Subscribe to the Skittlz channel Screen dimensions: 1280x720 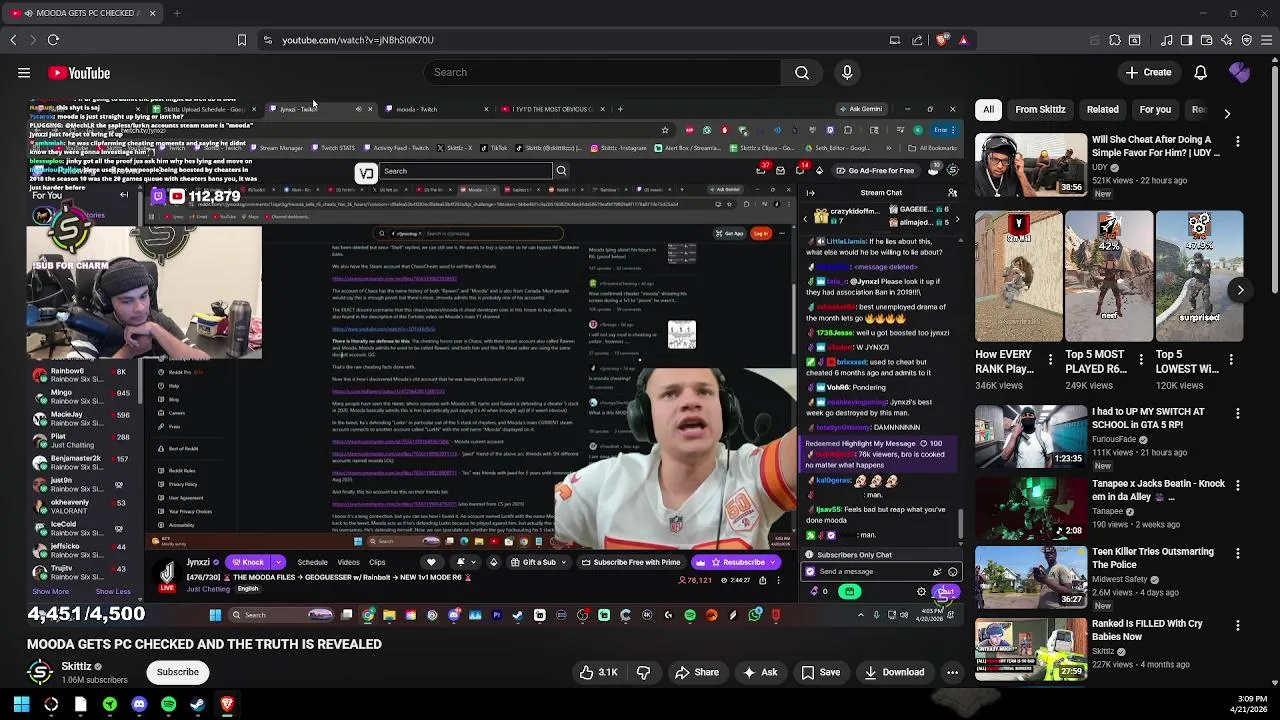point(177,672)
